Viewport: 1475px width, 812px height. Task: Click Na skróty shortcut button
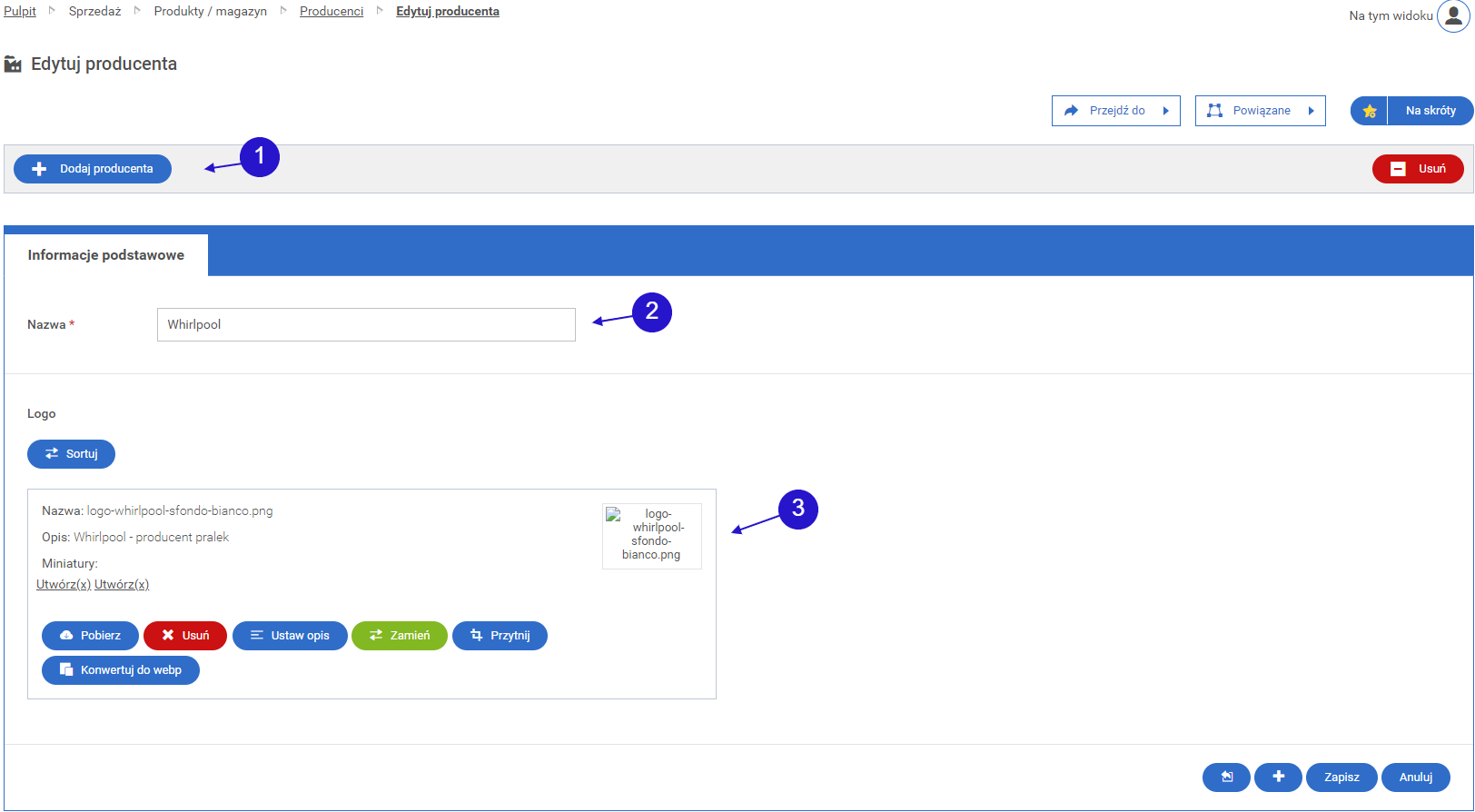1430,111
